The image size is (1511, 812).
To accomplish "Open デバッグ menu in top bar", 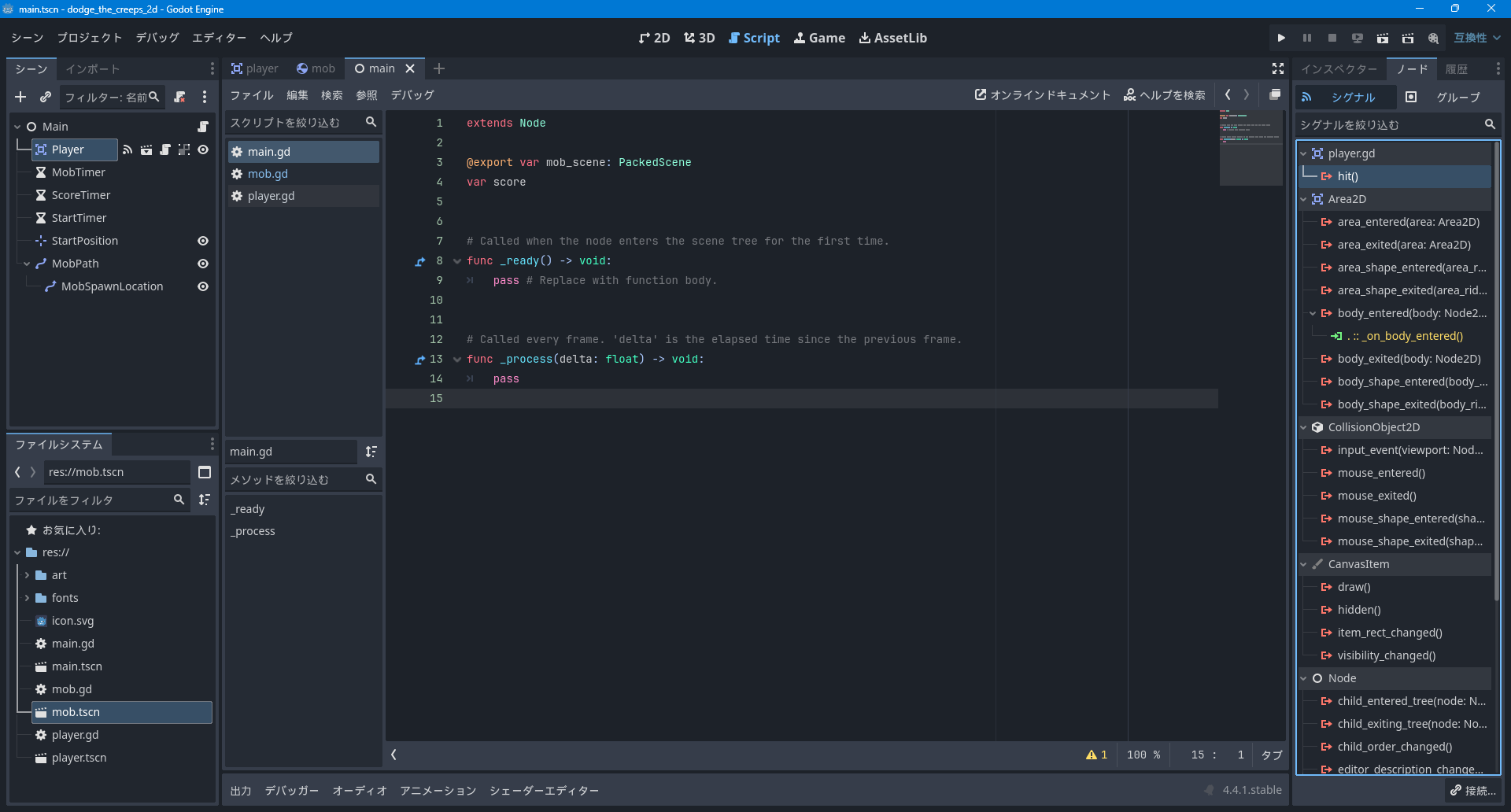I will (x=157, y=38).
